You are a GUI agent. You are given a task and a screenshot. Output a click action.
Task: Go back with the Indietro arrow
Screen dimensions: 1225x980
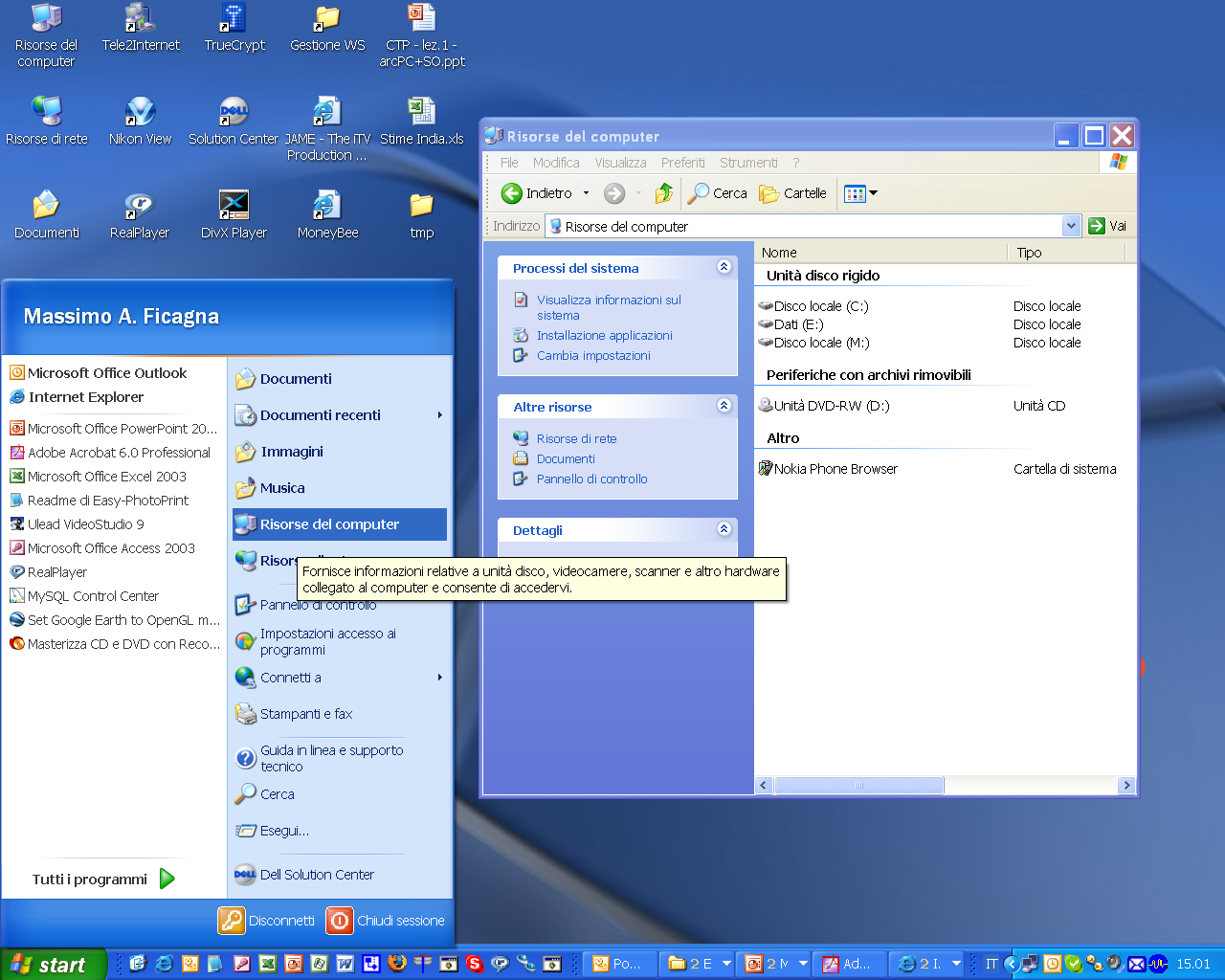pyautogui.click(x=536, y=193)
